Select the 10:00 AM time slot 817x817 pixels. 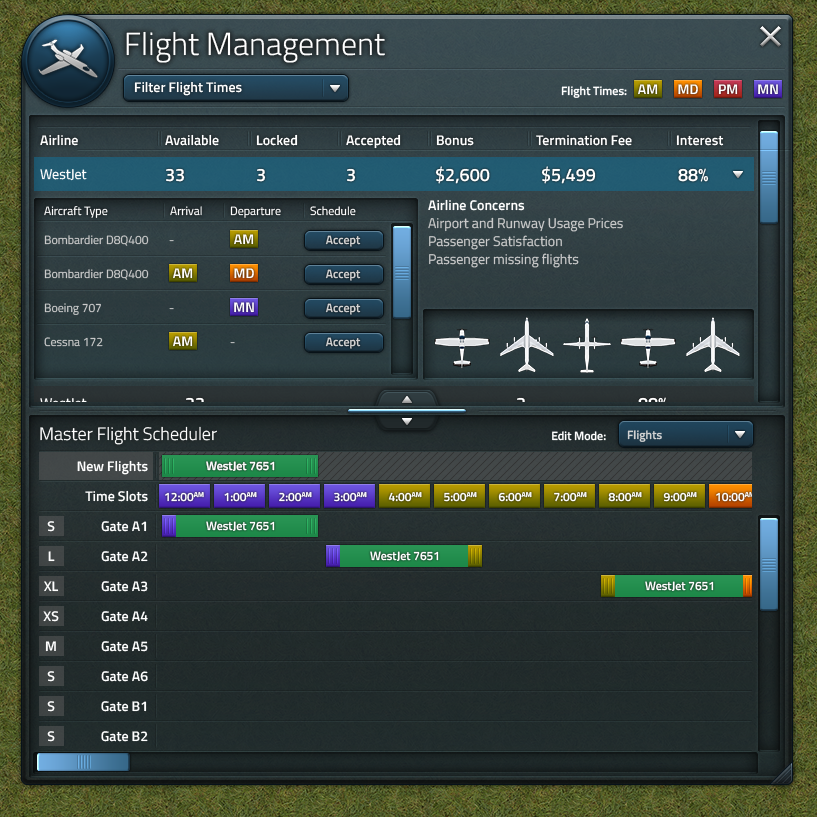tap(731, 497)
